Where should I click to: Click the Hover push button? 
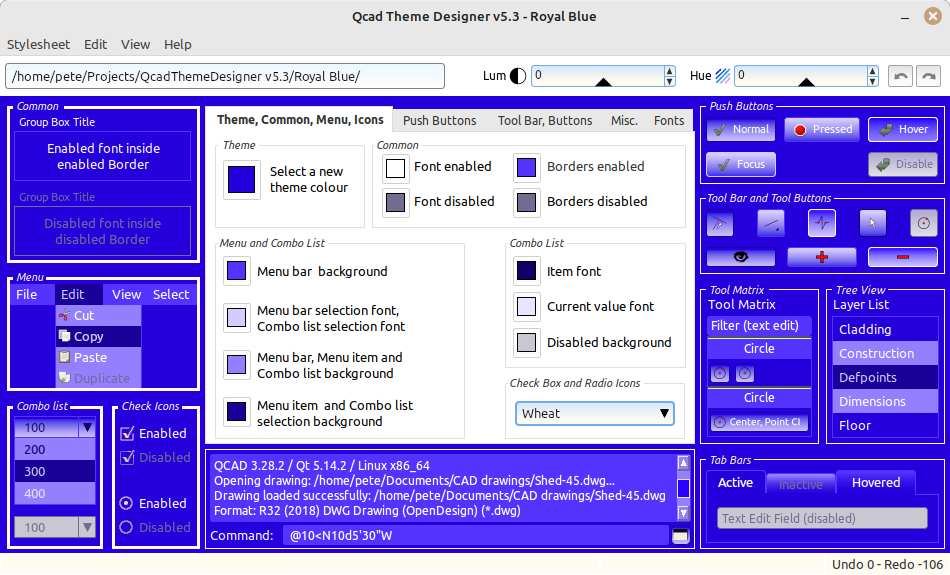tap(903, 129)
